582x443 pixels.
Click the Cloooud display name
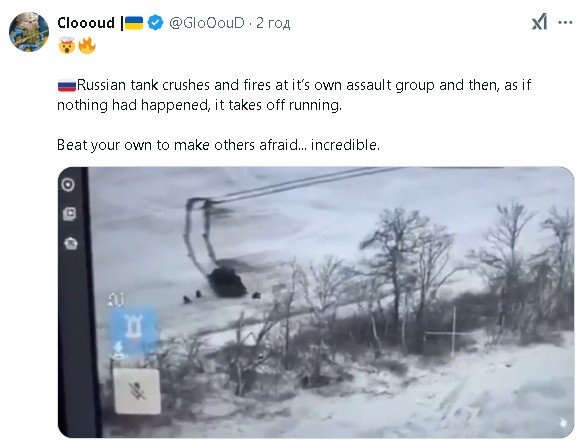[86, 23]
